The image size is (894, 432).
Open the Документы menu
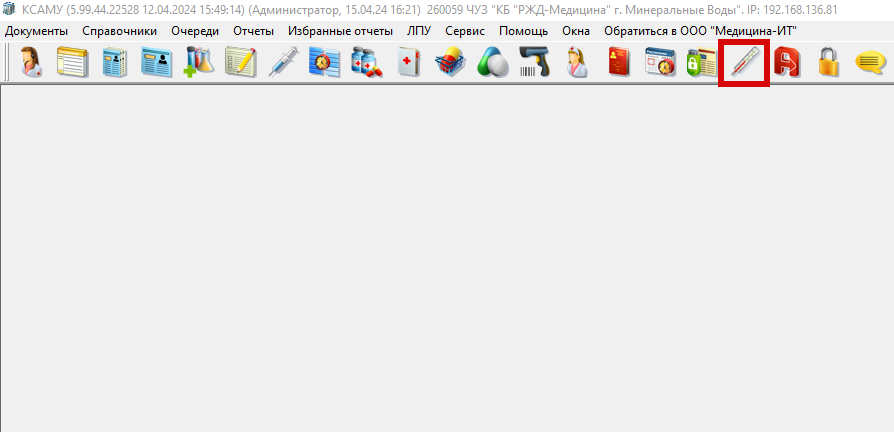(x=36, y=31)
